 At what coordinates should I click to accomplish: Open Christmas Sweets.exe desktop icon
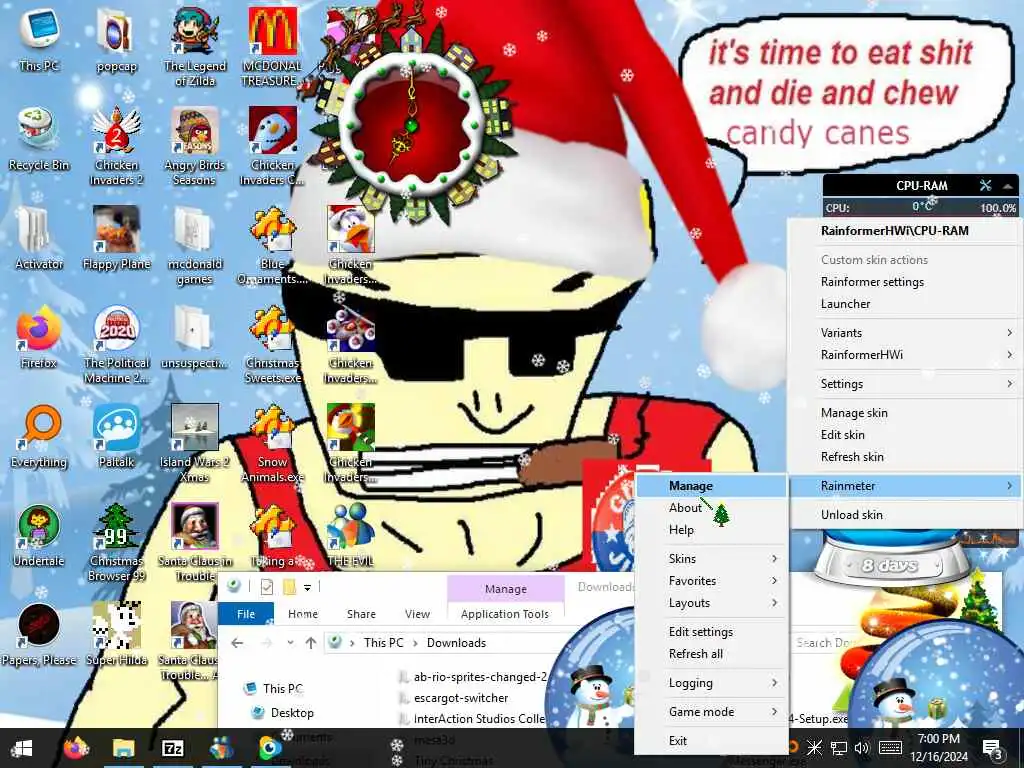pos(272,344)
